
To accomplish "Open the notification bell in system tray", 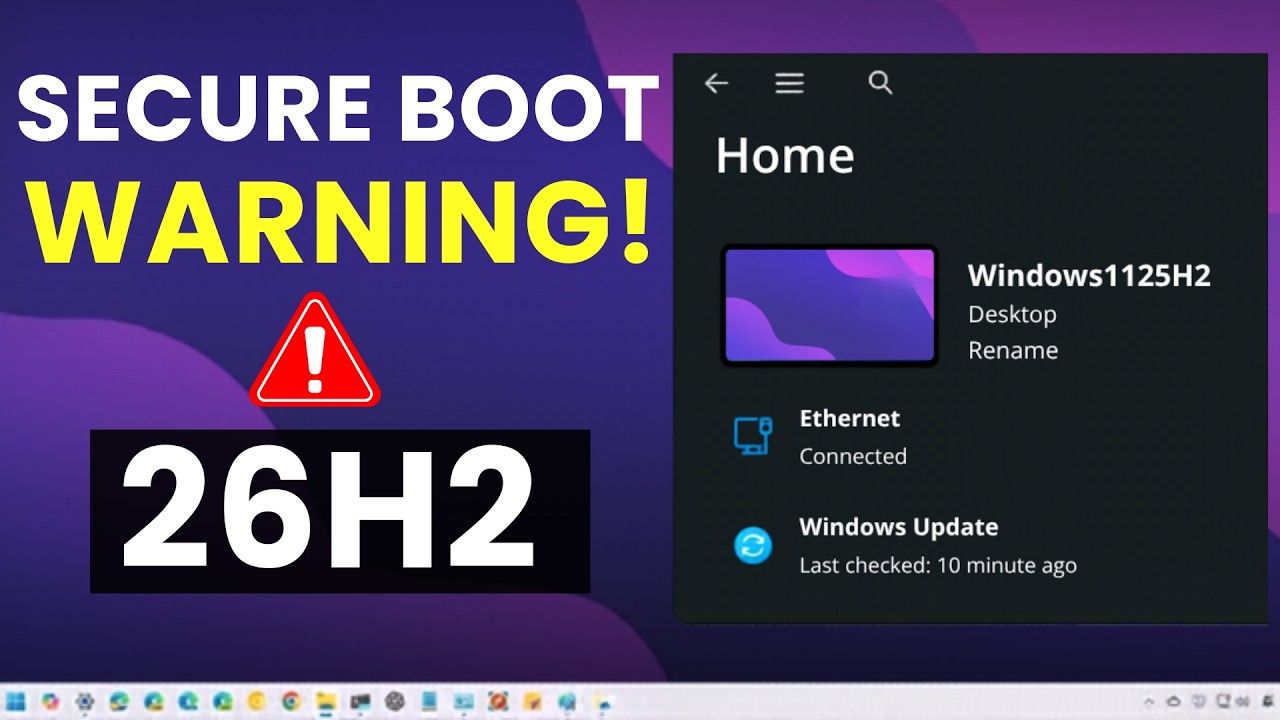I will tap(1268, 702).
